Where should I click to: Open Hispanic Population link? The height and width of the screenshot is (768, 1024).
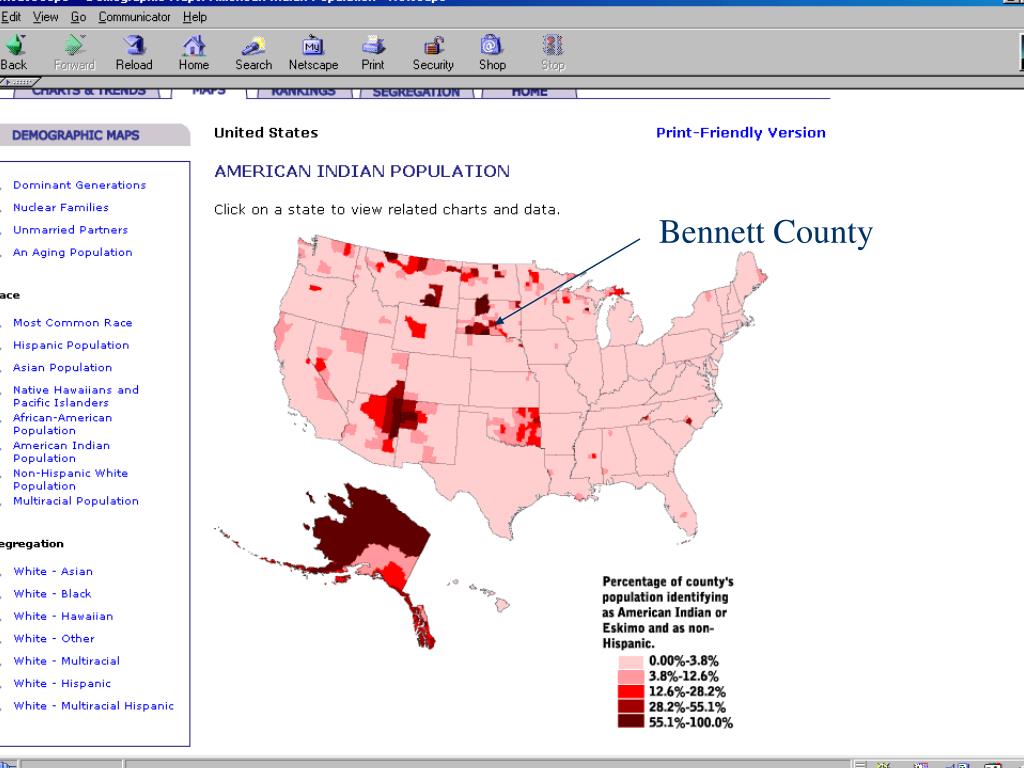click(71, 345)
